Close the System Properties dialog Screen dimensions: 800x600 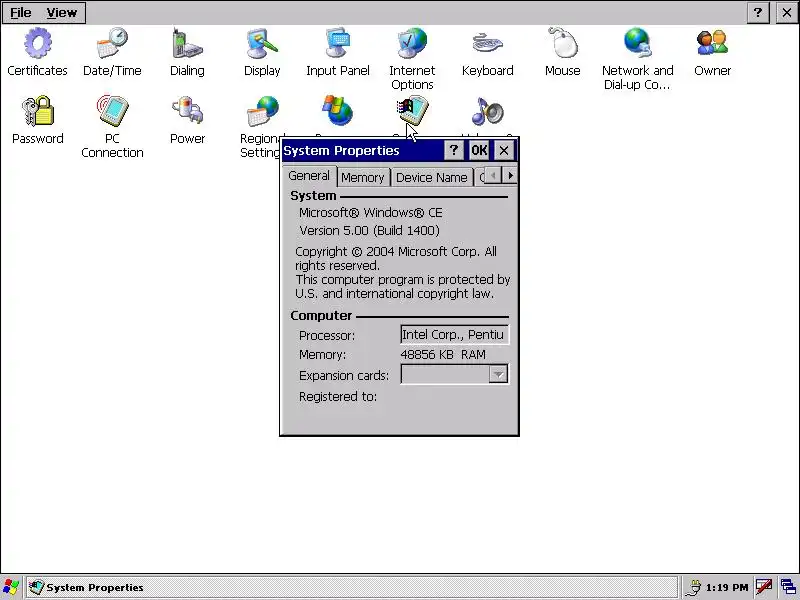click(x=504, y=151)
